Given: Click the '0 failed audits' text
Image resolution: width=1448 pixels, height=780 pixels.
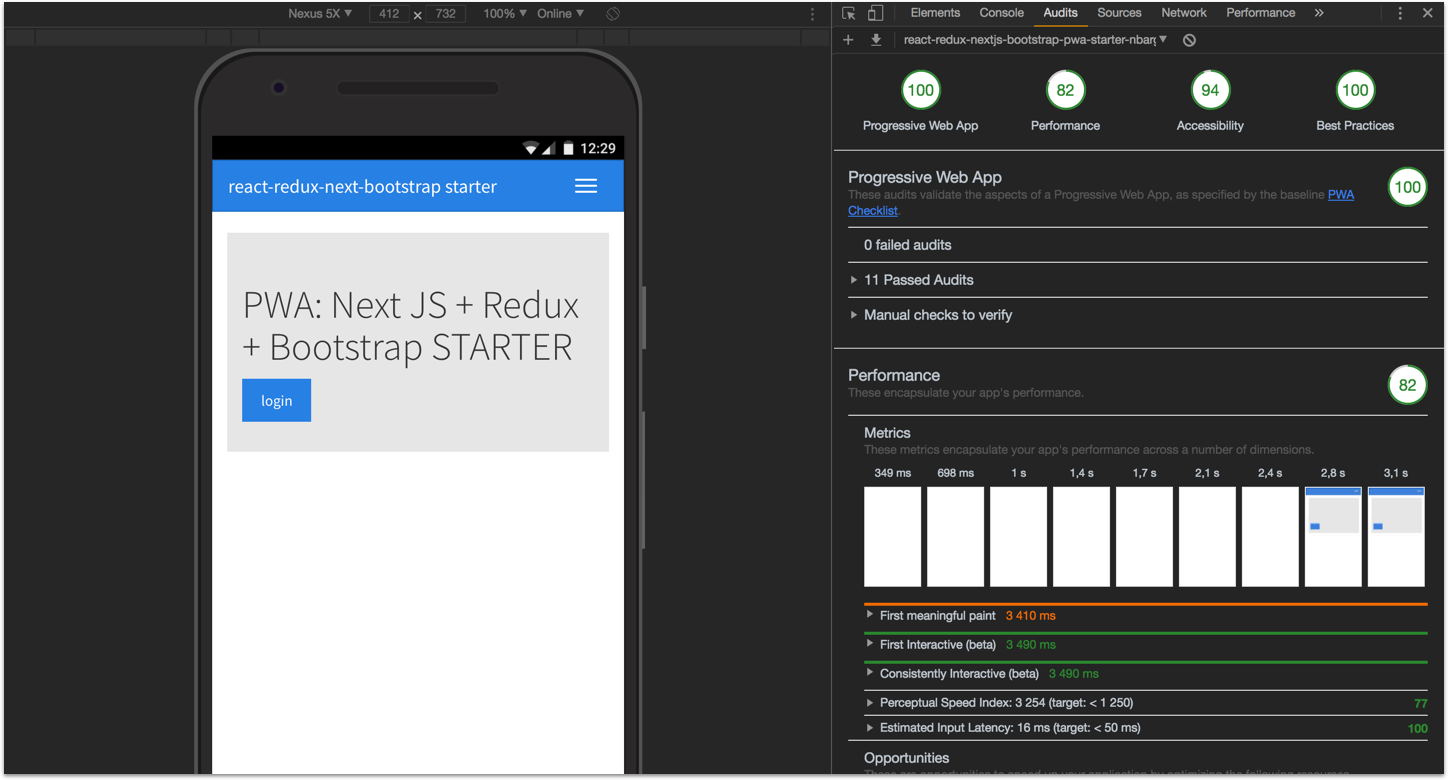Looking at the screenshot, I should [x=908, y=245].
